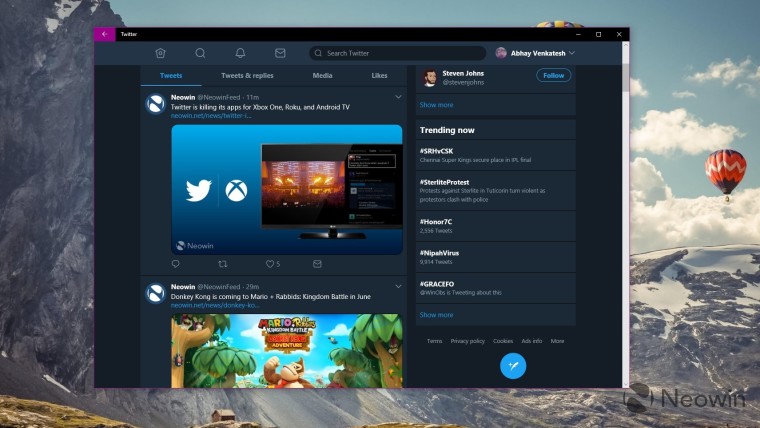
Task: Compose a new tweet with the blue button
Action: [x=513, y=366]
